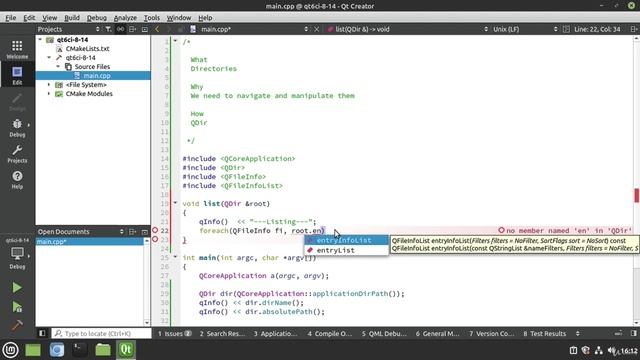
Task: Open the Help mode
Action: pyautogui.click(x=17, y=180)
